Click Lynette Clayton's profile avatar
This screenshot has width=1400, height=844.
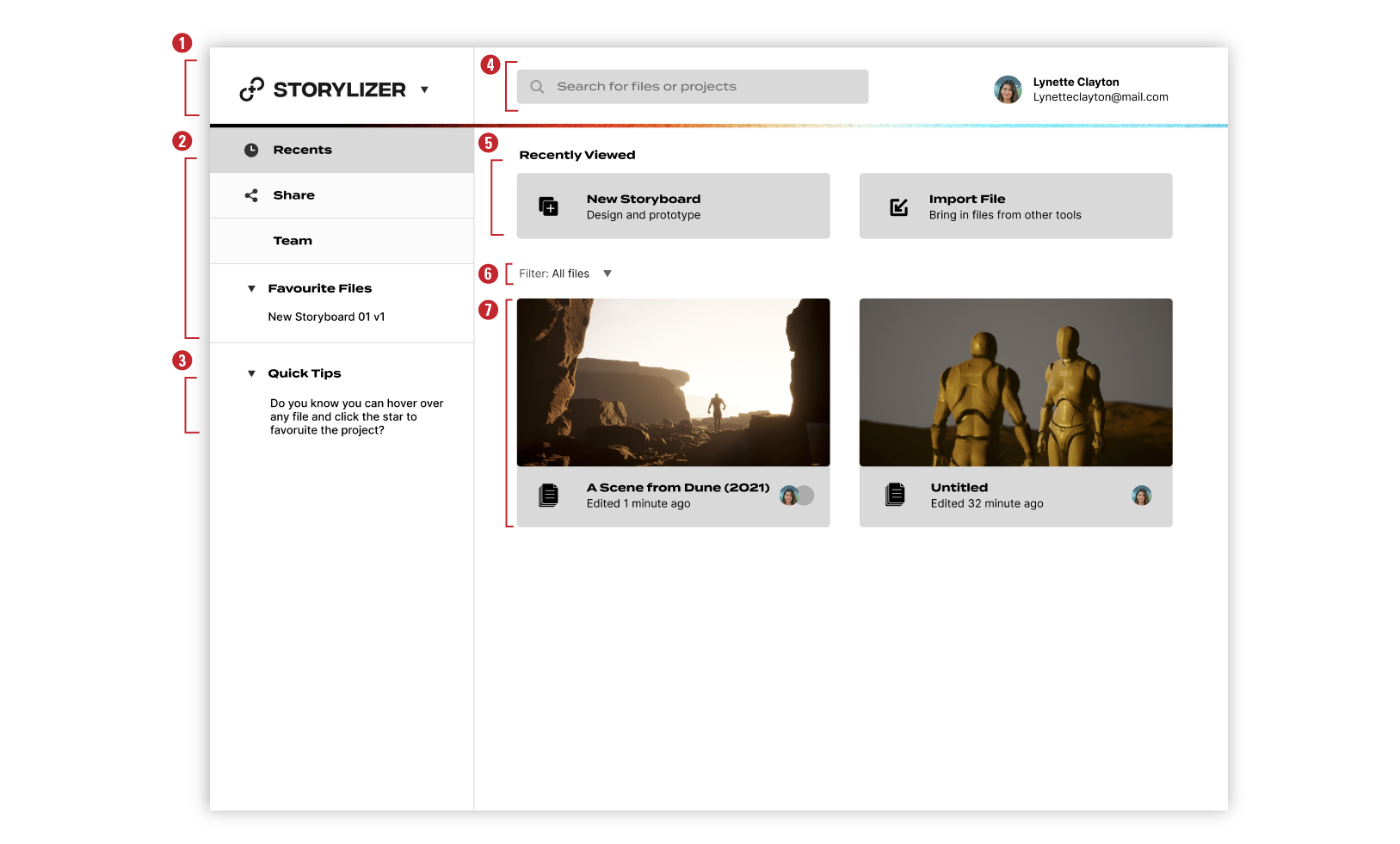pos(1008,89)
